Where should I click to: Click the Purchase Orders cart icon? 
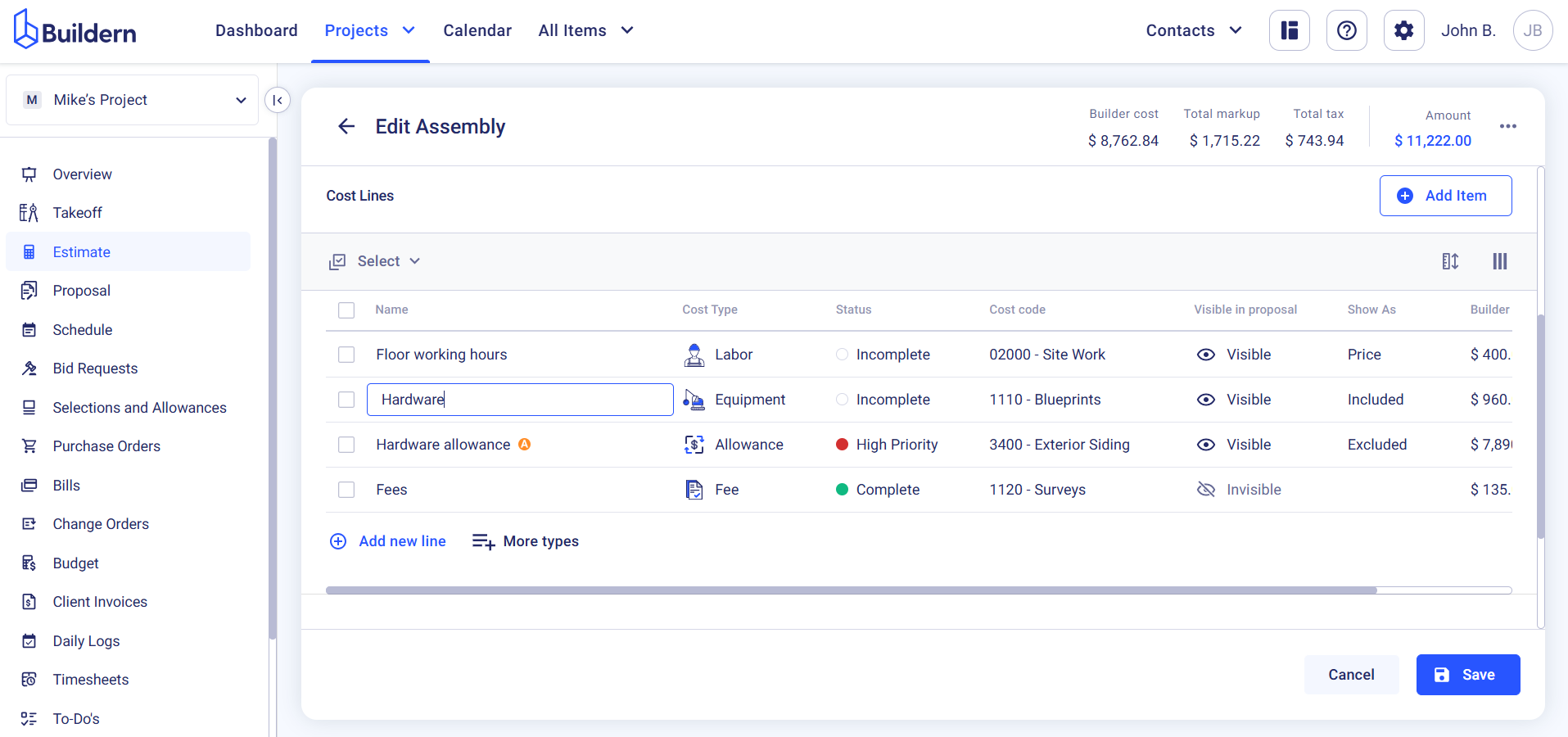pos(29,446)
